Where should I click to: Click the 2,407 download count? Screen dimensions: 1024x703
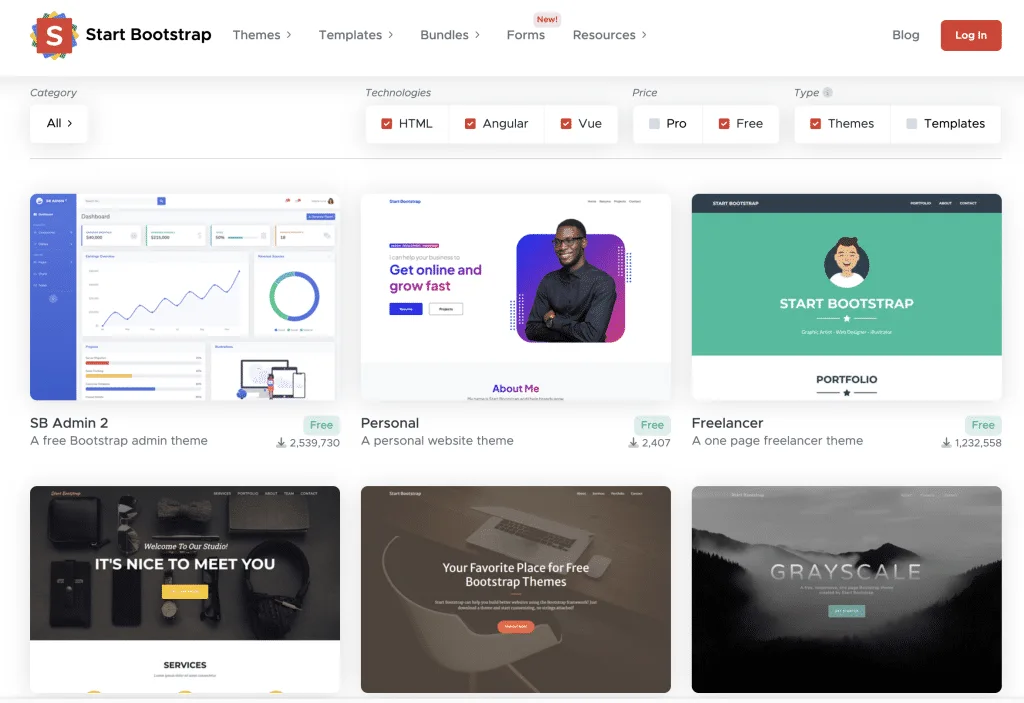click(x=656, y=443)
